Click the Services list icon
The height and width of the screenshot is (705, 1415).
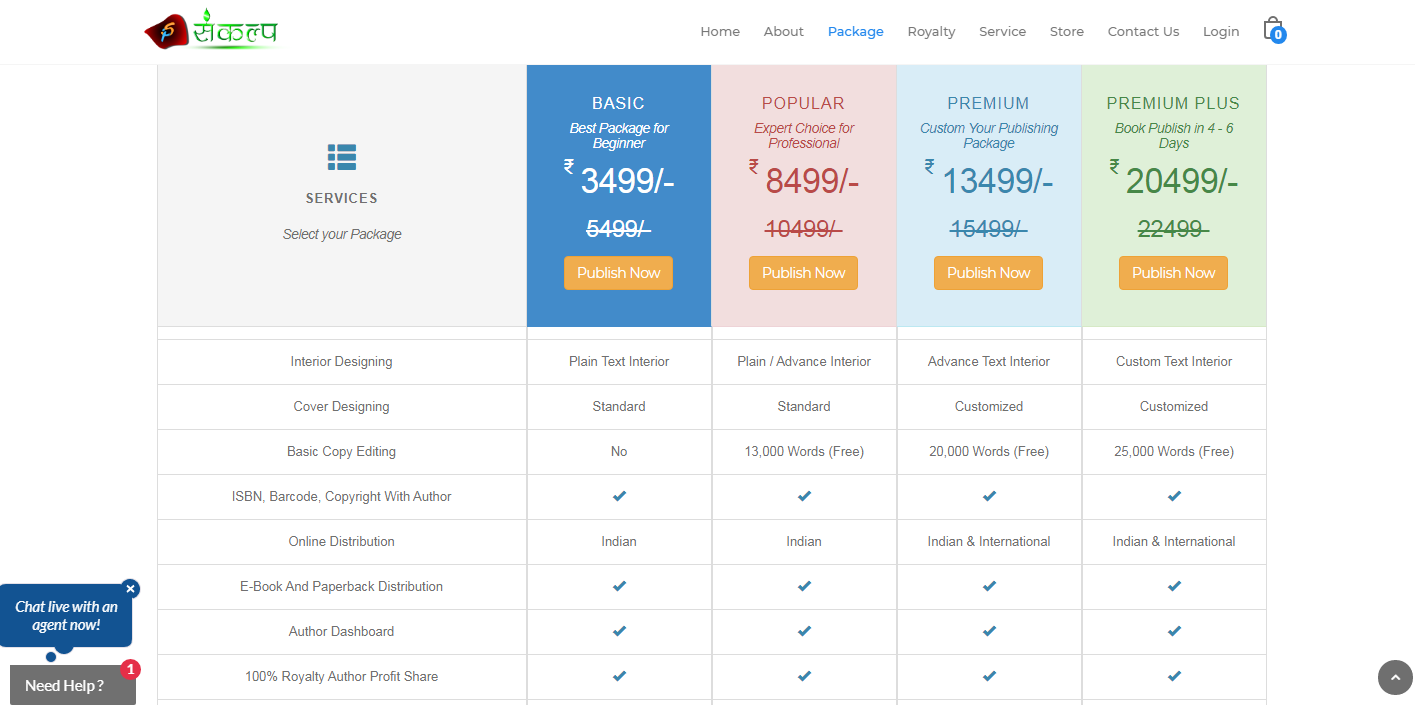342,157
